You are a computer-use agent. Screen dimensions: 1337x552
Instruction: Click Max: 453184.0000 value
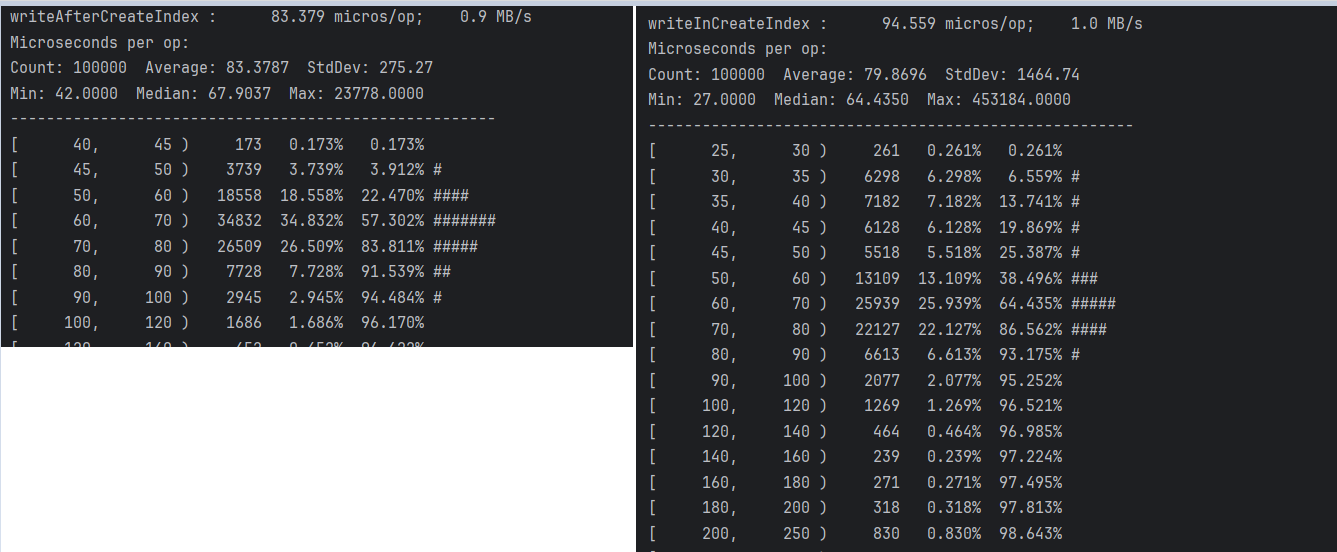click(x=999, y=100)
